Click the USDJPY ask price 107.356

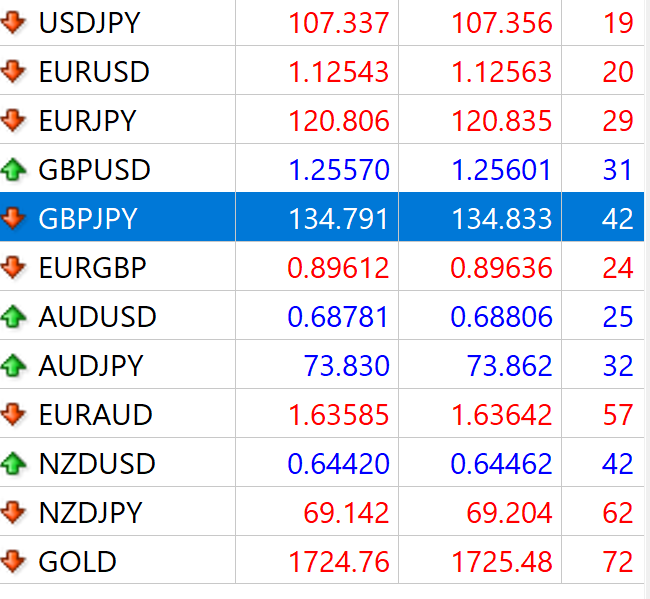coord(502,23)
